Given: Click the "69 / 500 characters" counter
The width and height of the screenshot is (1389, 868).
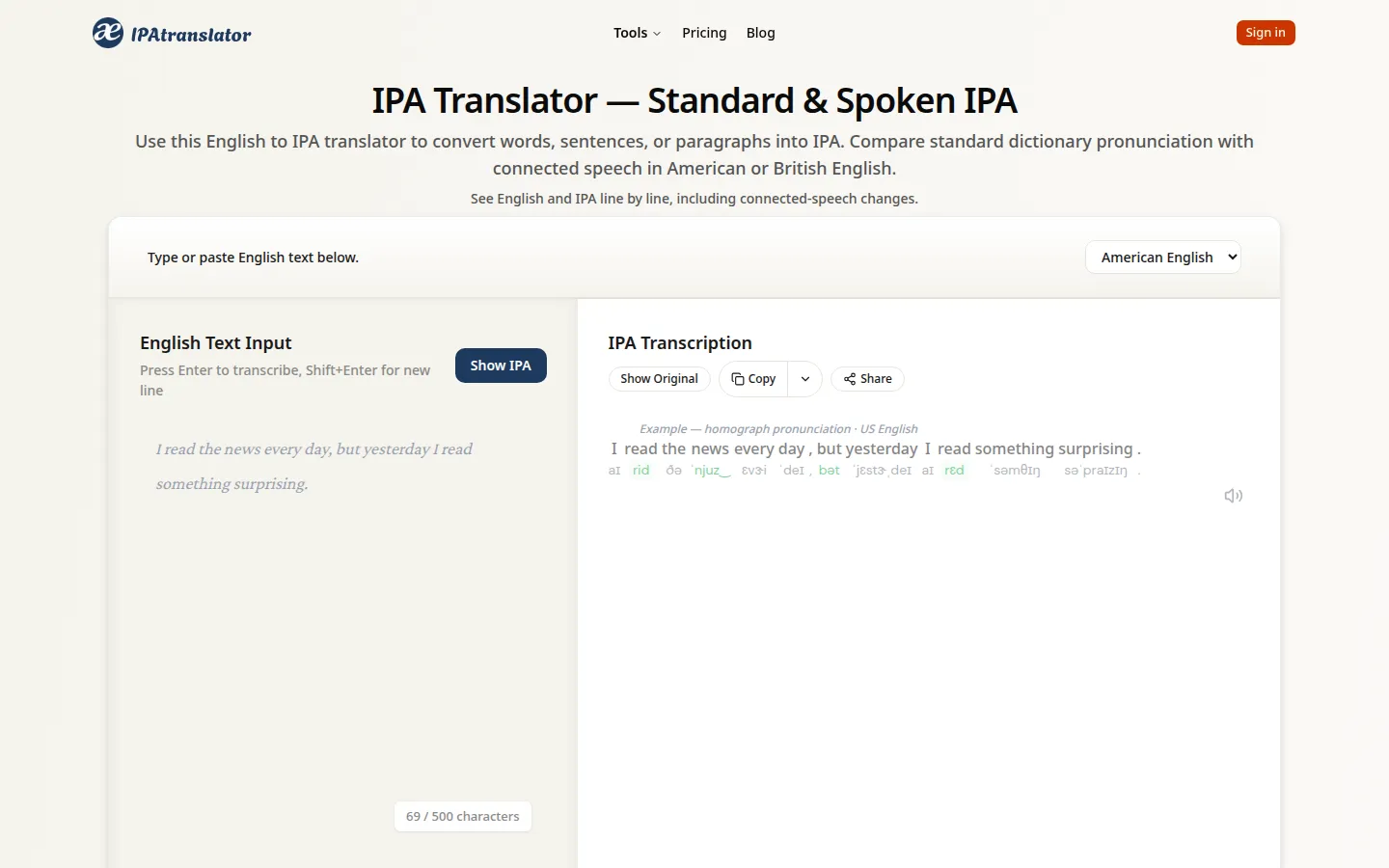Looking at the screenshot, I should [x=463, y=816].
